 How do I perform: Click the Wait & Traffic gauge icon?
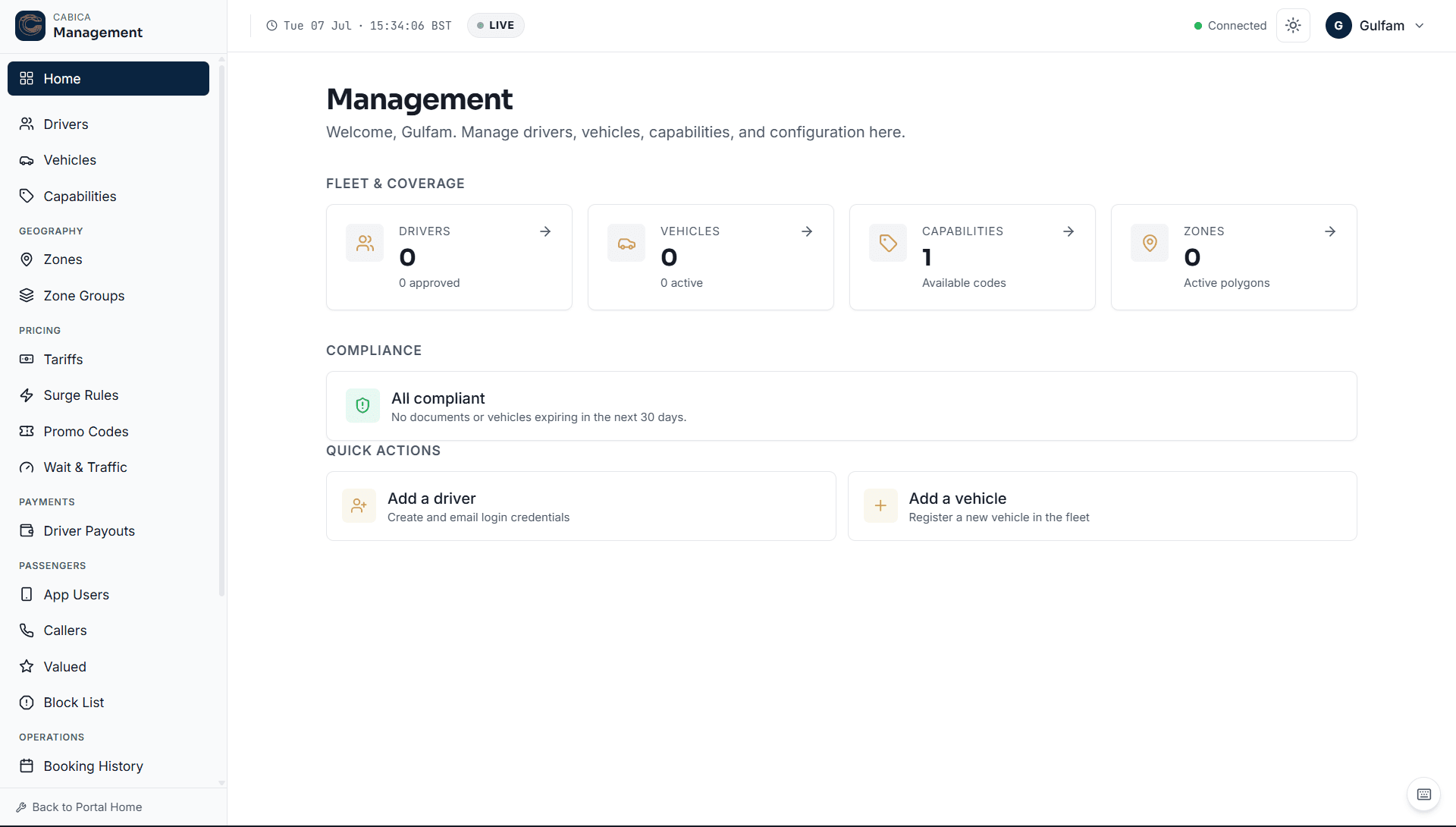[x=27, y=467]
